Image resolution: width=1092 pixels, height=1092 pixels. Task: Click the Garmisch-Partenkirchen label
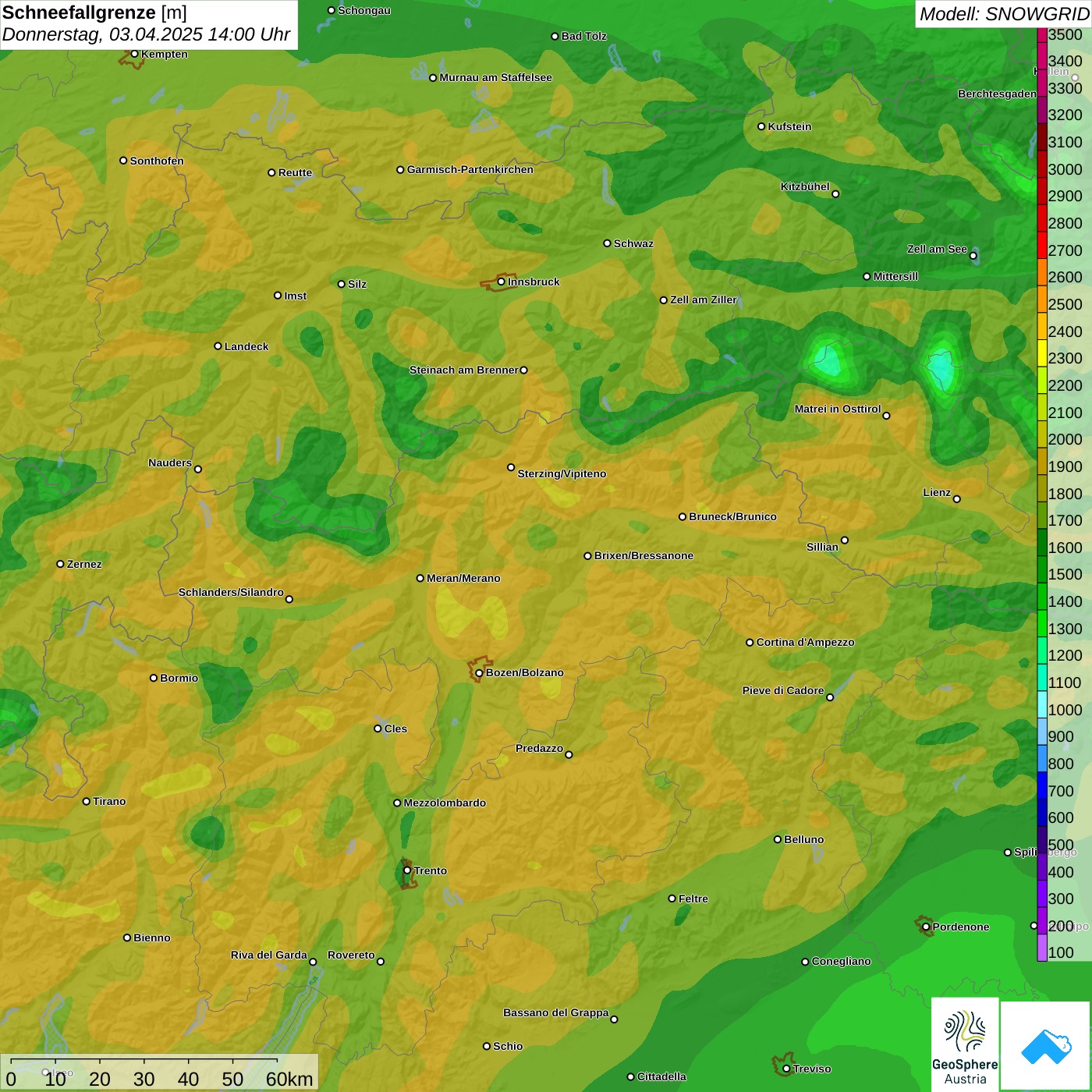(x=470, y=169)
